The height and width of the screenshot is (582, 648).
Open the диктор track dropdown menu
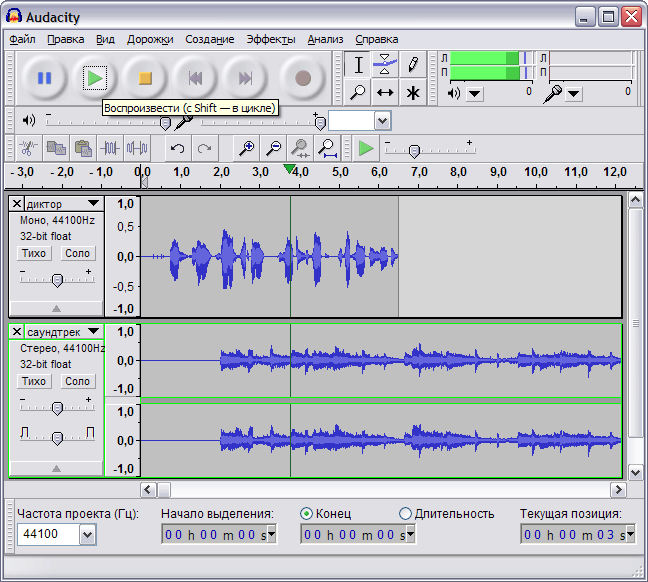[93, 204]
